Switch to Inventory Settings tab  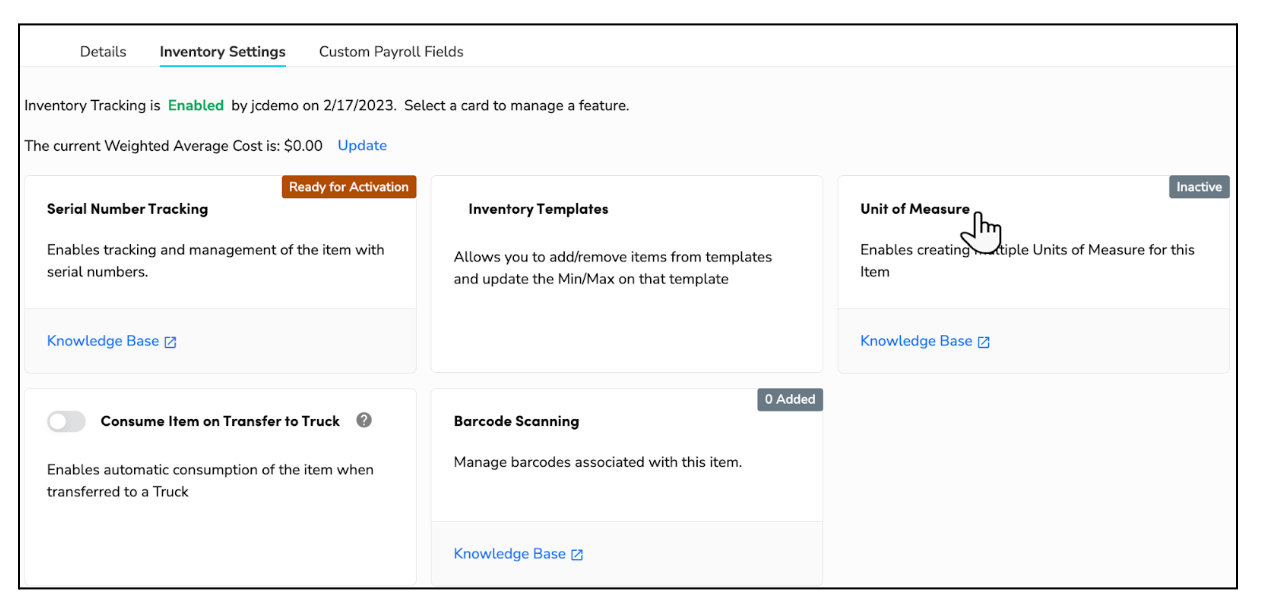(x=222, y=51)
